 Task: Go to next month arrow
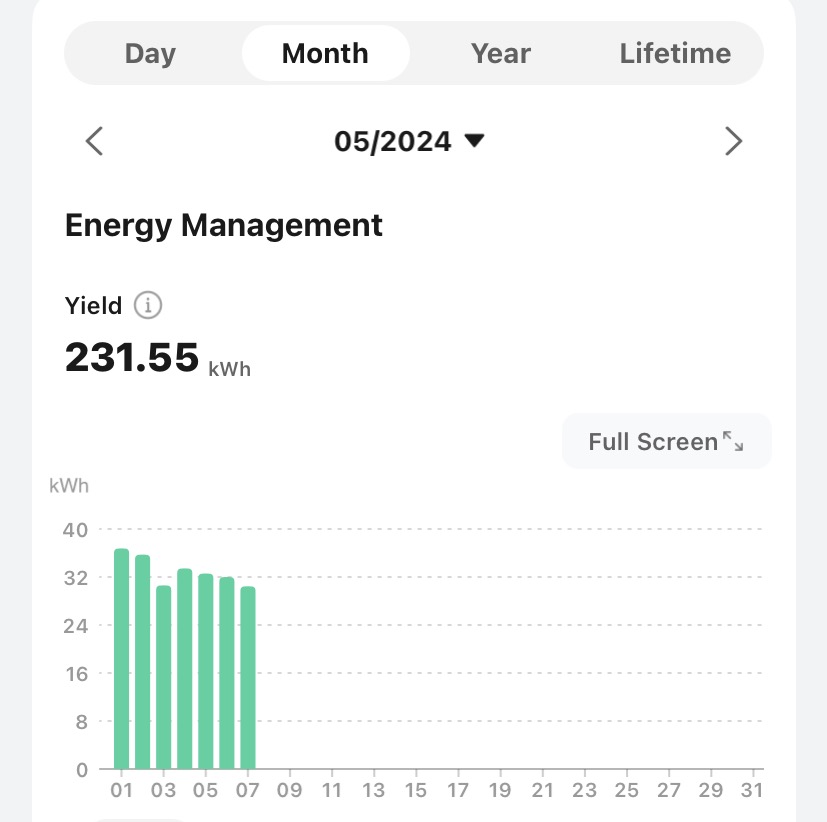point(733,142)
